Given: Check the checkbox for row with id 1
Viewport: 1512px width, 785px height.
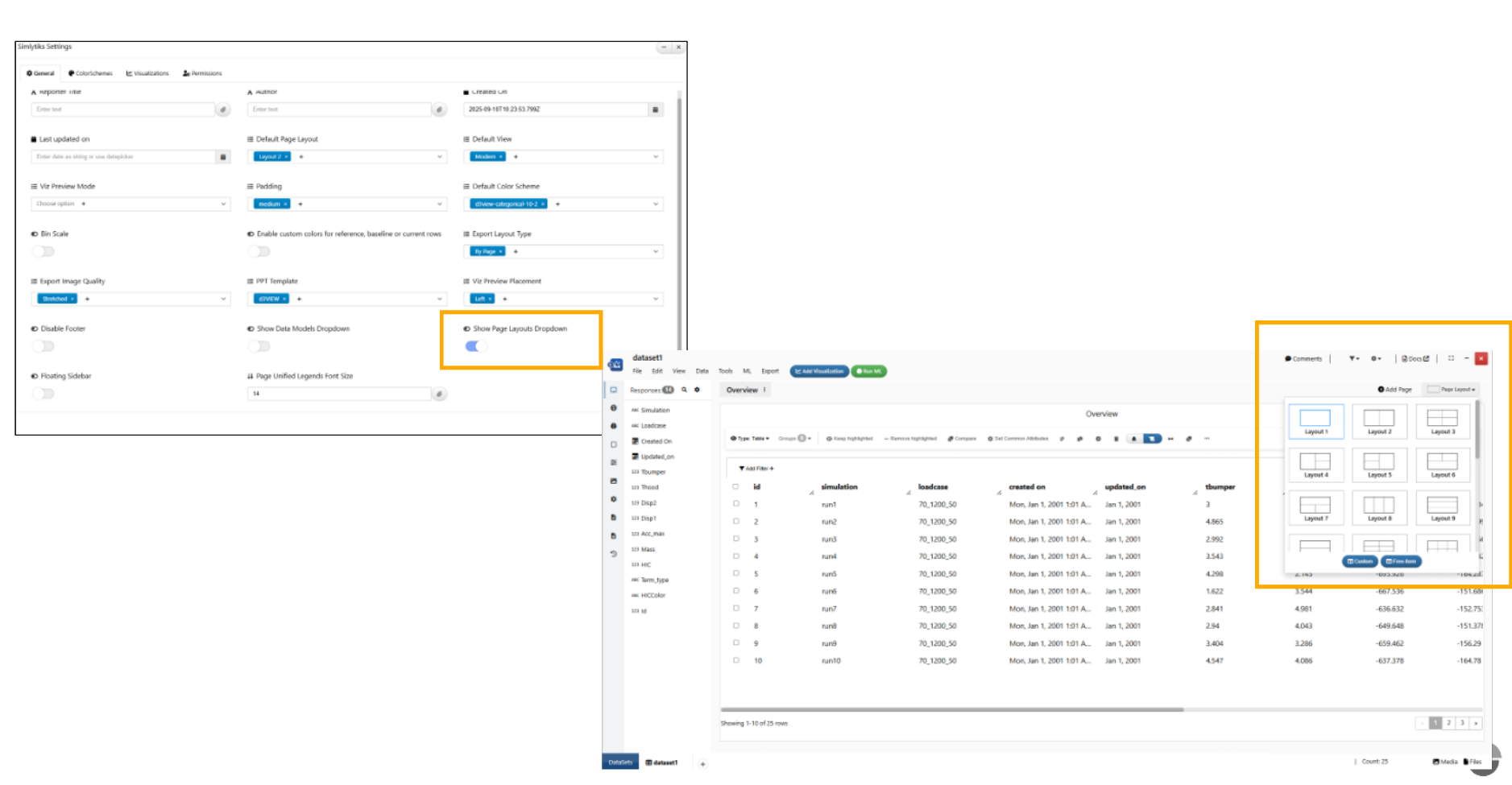Looking at the screenshot, I should coord(735,504).
